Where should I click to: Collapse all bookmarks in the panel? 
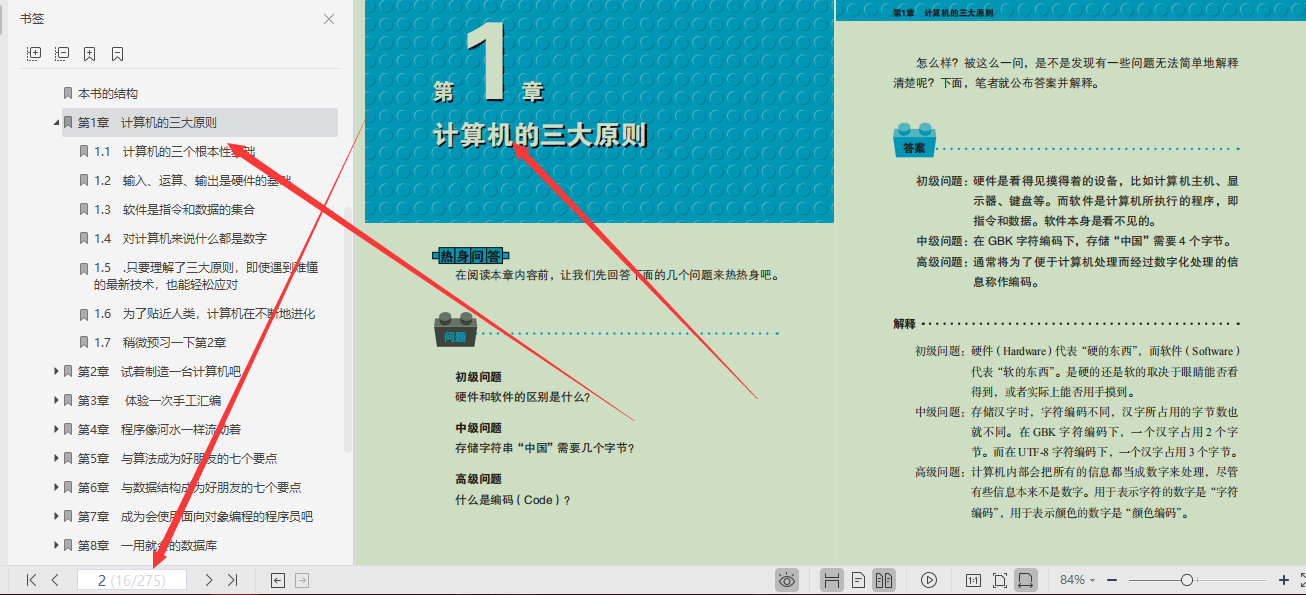pos(61,53)
